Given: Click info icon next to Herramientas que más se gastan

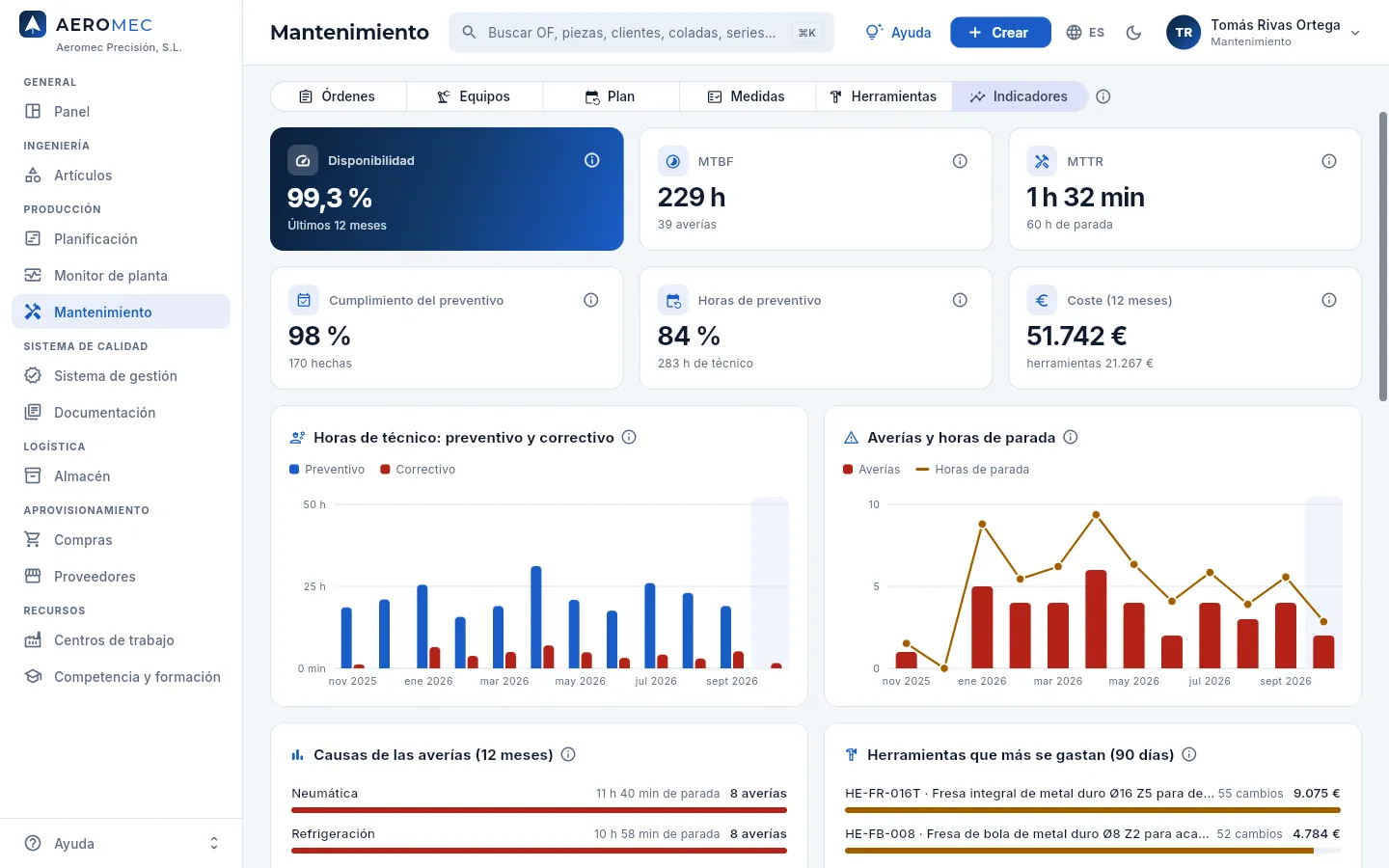Looking at the screenshot, I should click(1189, 754).
